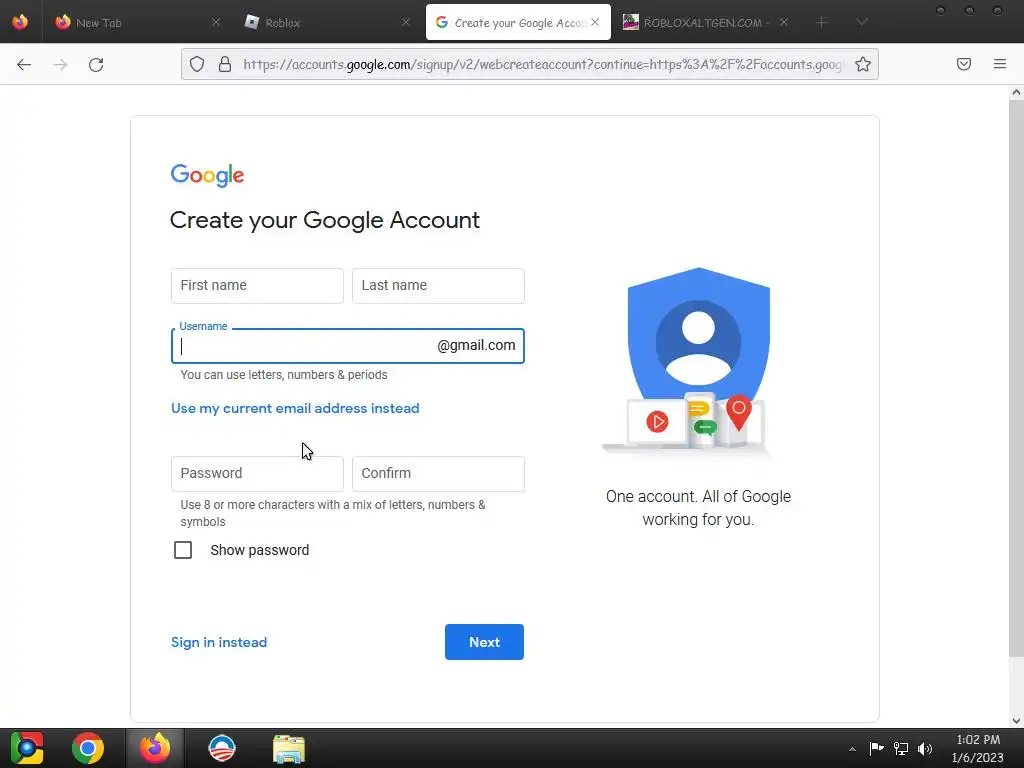
Task: Close the ROBLOXALTGEN.COM tab
Action: click(784, 22)
